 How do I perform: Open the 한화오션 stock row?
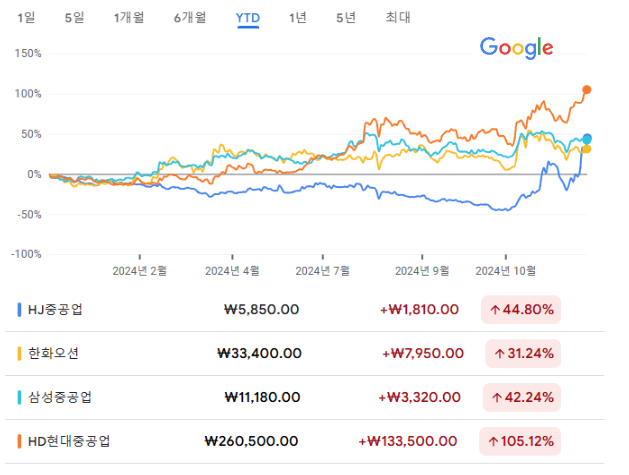click(x=304, y=354)
